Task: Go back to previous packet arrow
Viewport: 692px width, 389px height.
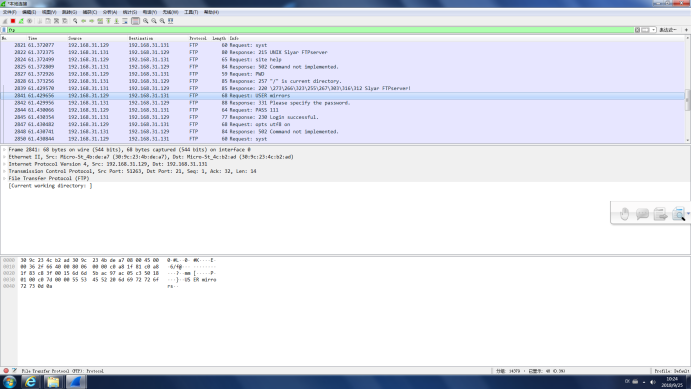Action: click(83, 21)
